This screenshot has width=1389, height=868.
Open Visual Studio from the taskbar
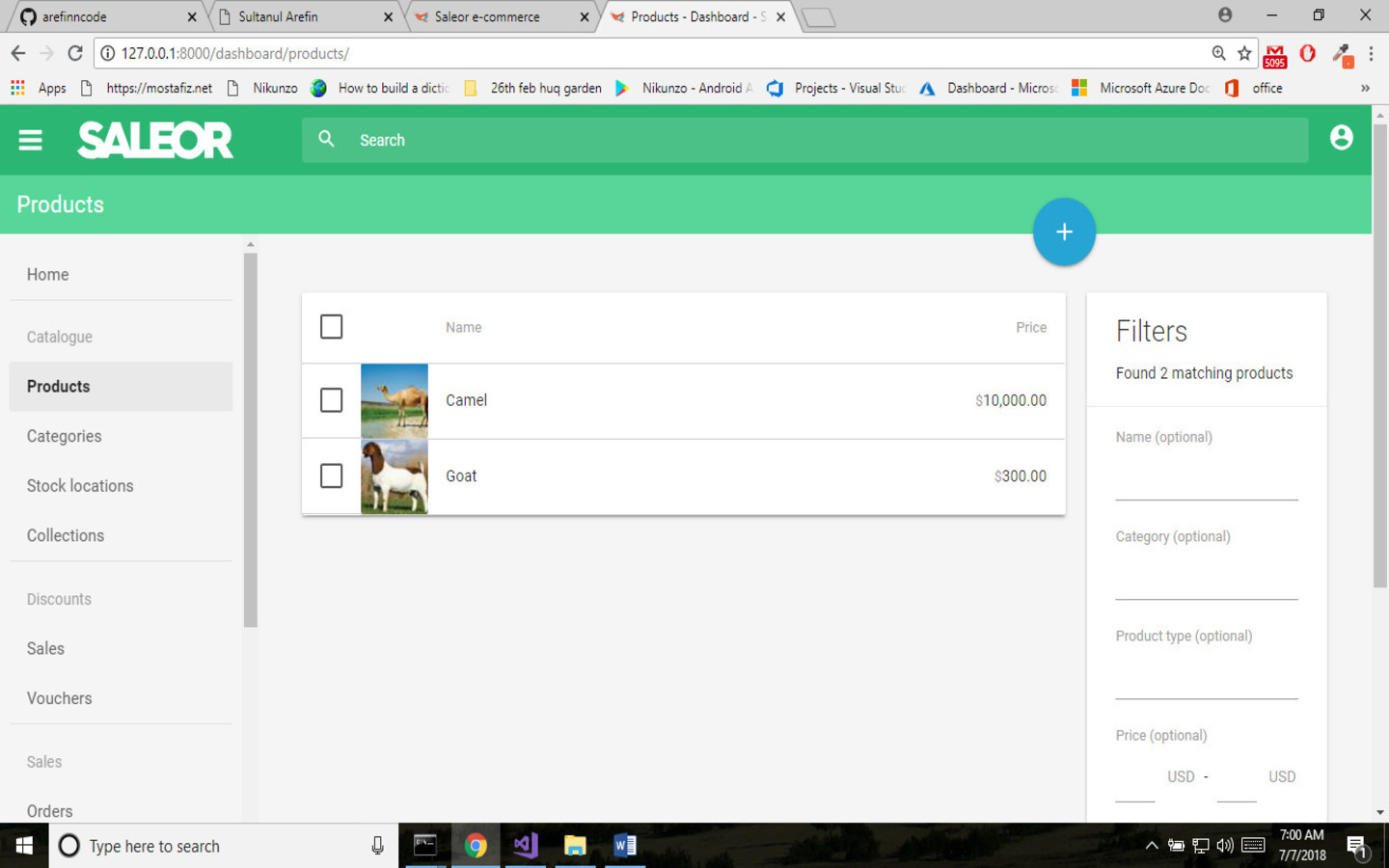click(x=525, y=846)
